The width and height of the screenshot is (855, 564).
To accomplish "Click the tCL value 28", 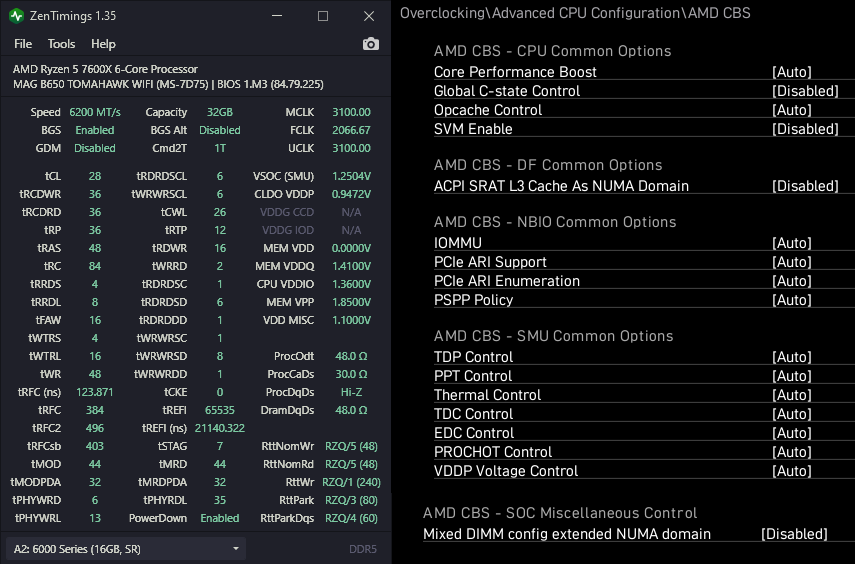I will 95,176.
